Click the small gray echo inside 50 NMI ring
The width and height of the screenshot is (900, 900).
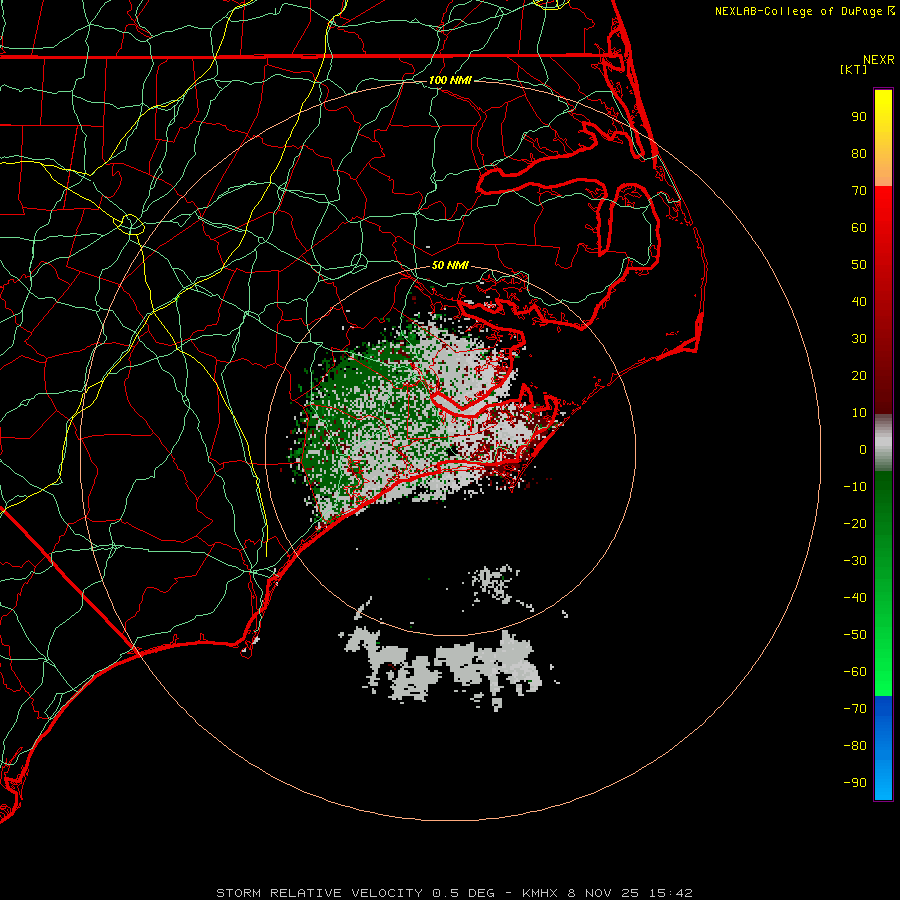click(x=495, y=584)
